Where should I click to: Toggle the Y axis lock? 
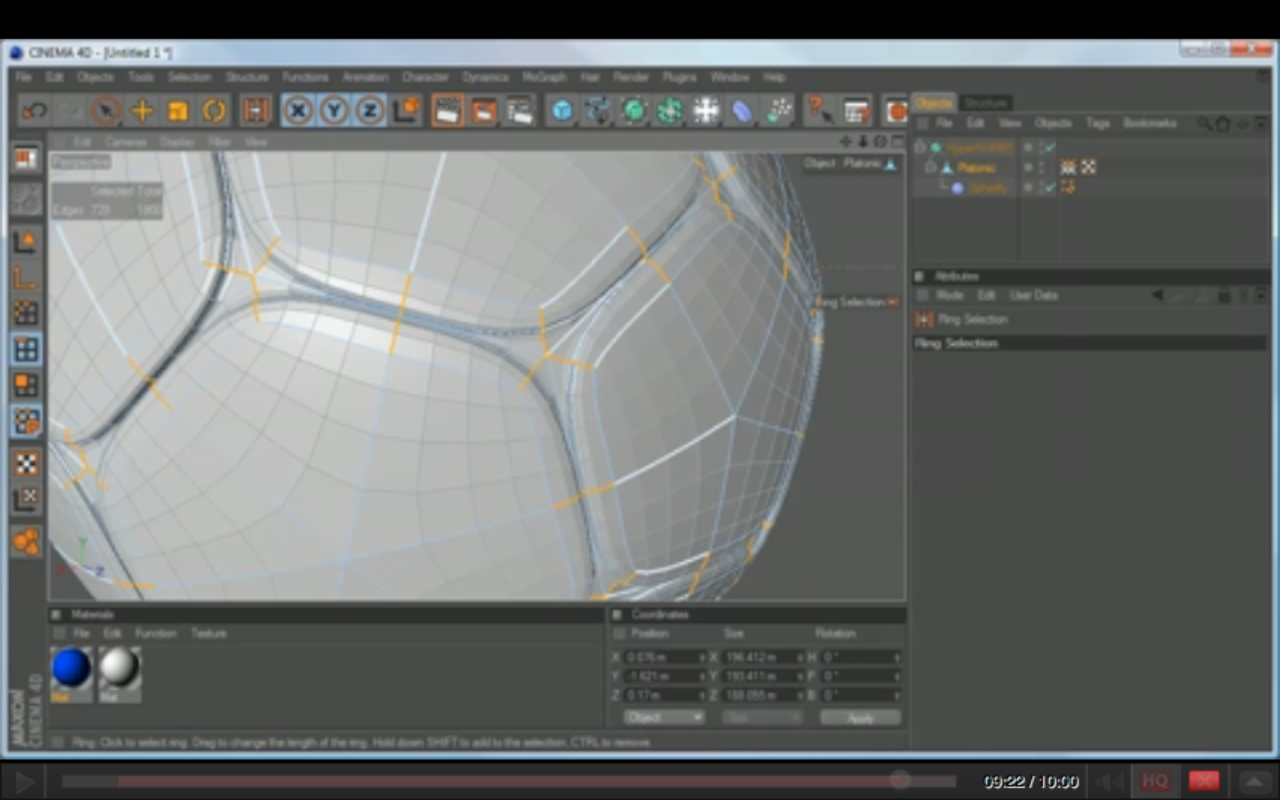point(334,111)
